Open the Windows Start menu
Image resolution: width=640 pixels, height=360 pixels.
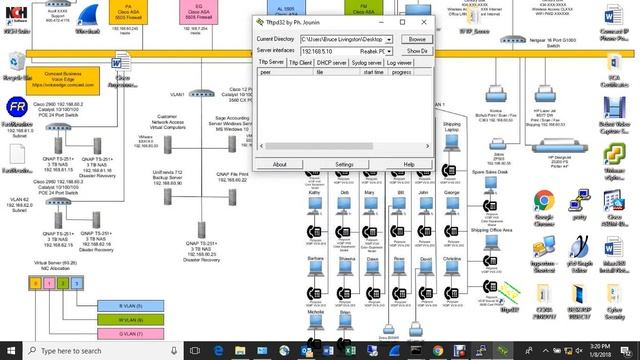pos(11,351)
